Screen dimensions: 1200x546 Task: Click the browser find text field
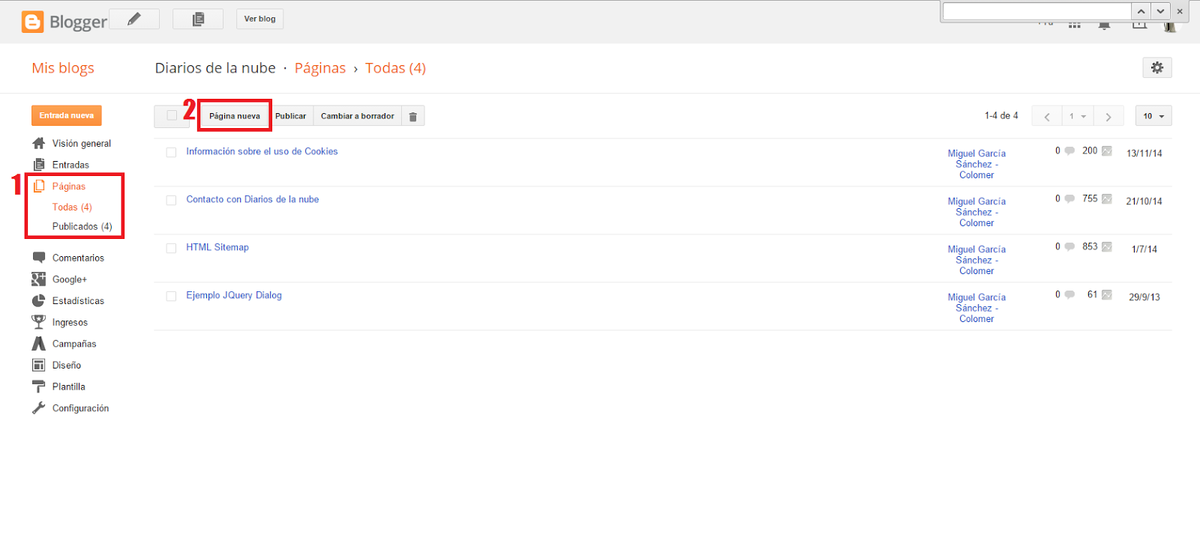pos(1035,10)
